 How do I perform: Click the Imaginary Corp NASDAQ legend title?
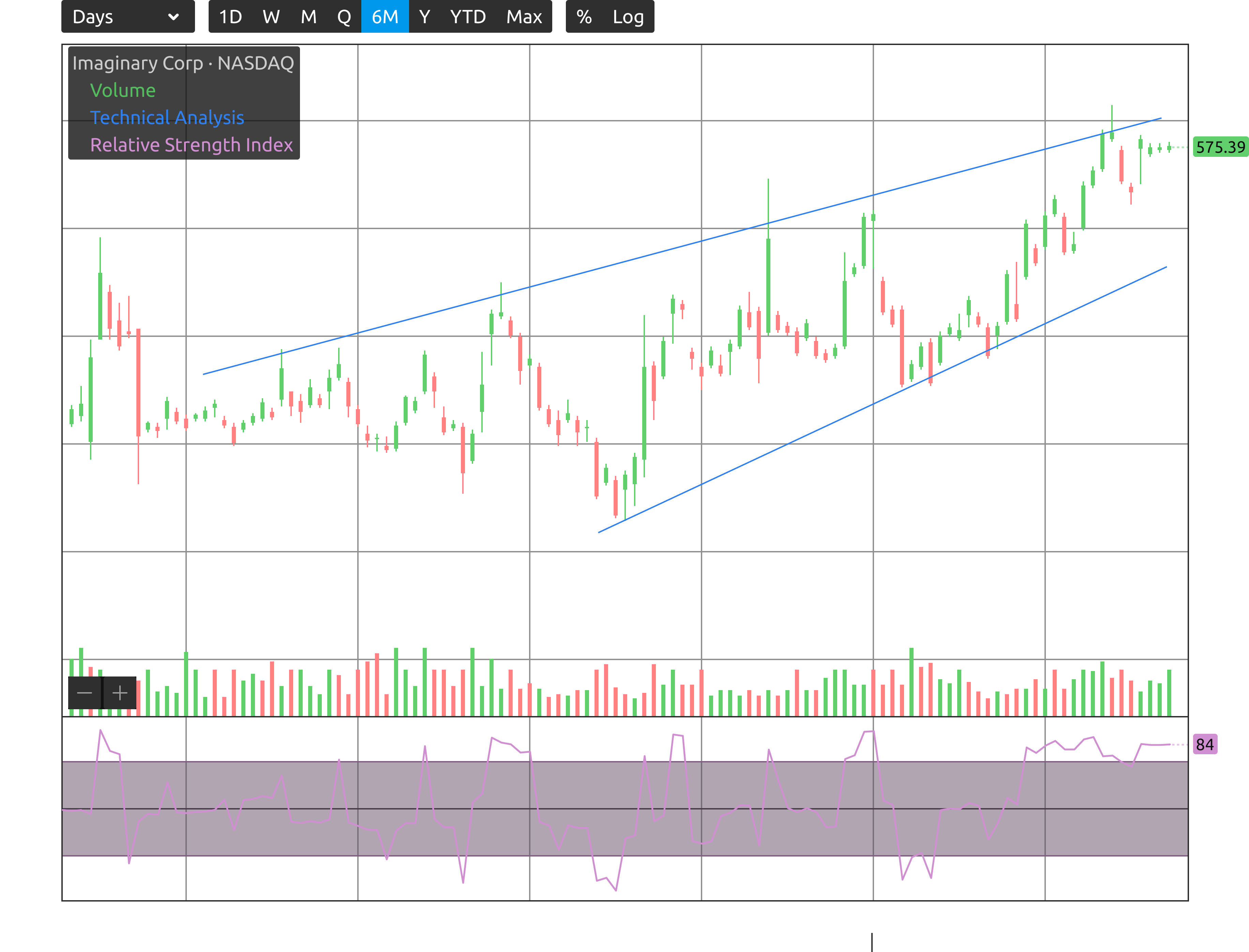tap(183, 63)
